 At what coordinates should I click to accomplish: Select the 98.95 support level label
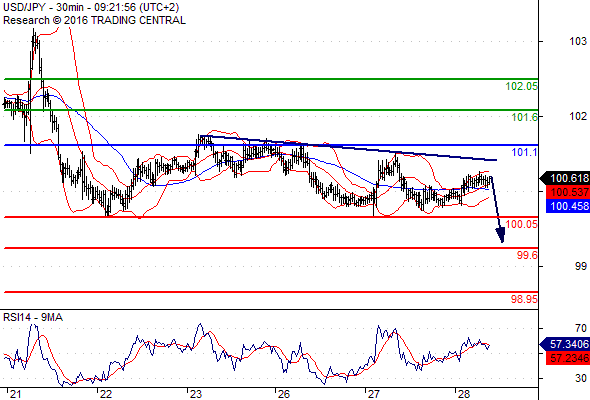[x=524, y=299]
